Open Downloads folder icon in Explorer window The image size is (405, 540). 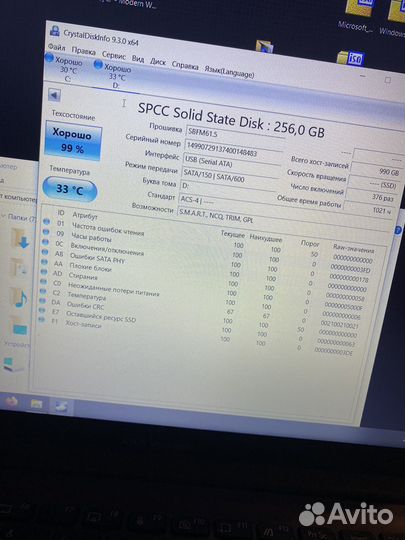19,239
